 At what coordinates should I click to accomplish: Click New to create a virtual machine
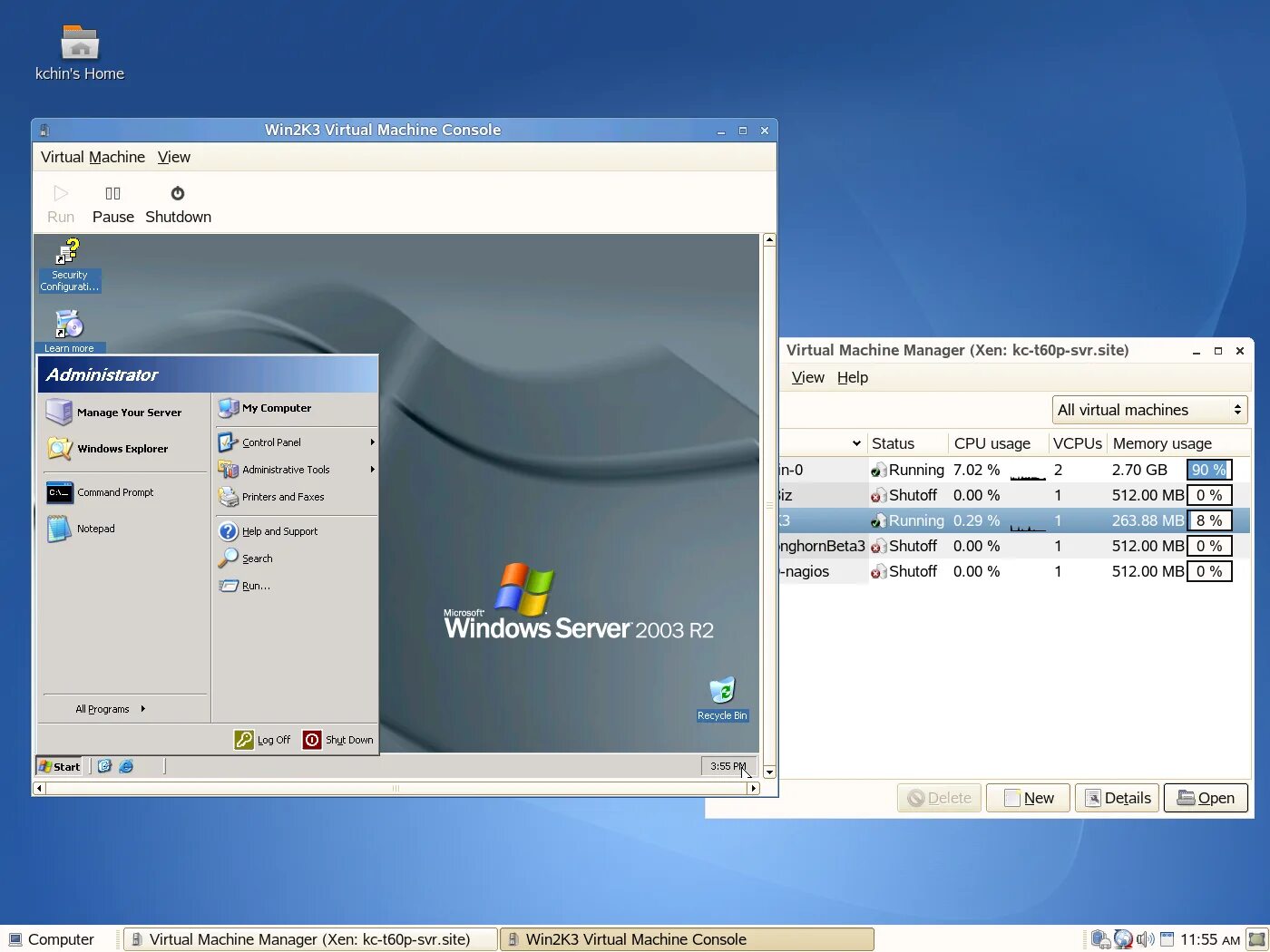point(1028,797)
